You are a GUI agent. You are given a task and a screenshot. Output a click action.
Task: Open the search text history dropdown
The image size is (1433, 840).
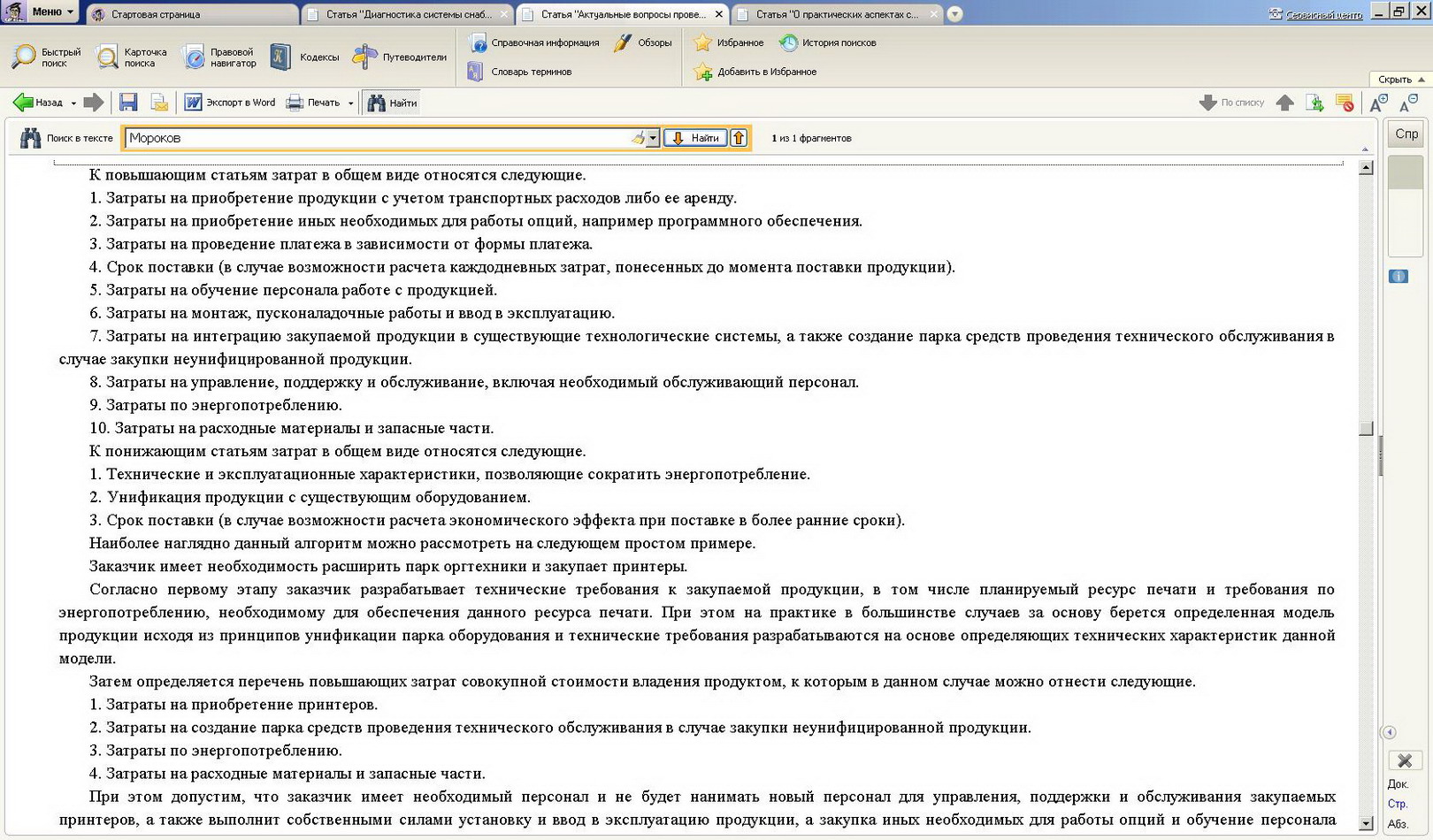[653, 138]
